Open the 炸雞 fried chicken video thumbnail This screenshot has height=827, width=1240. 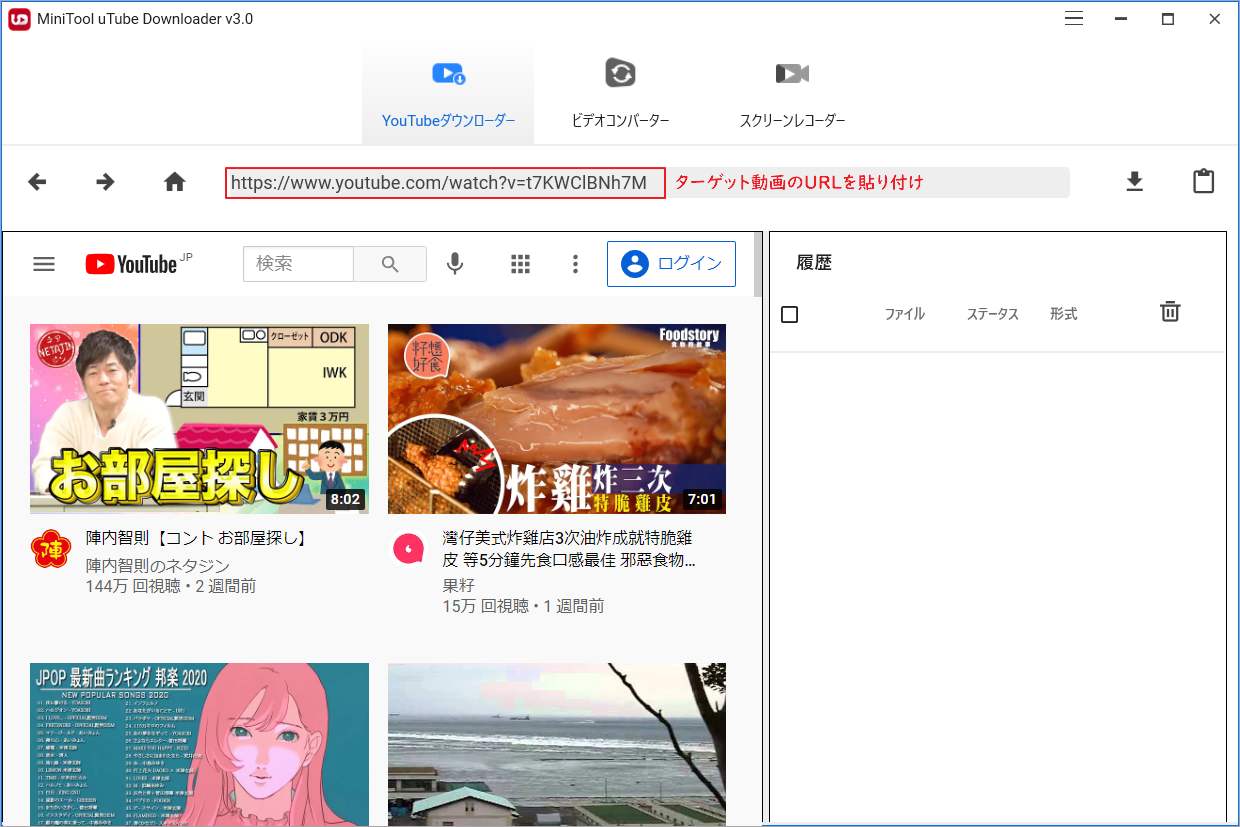(x=557, y=419)
